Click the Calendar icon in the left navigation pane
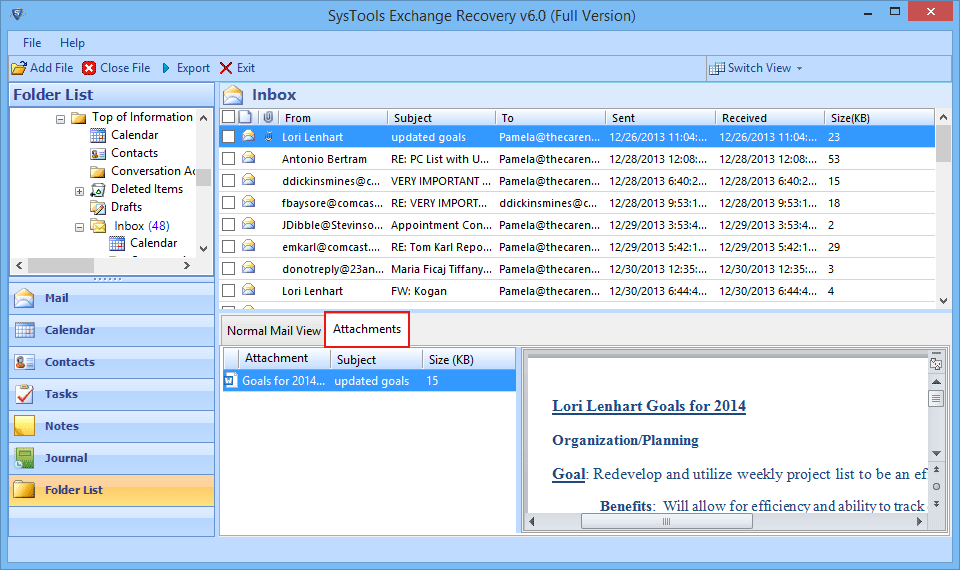 coord(24,330)
